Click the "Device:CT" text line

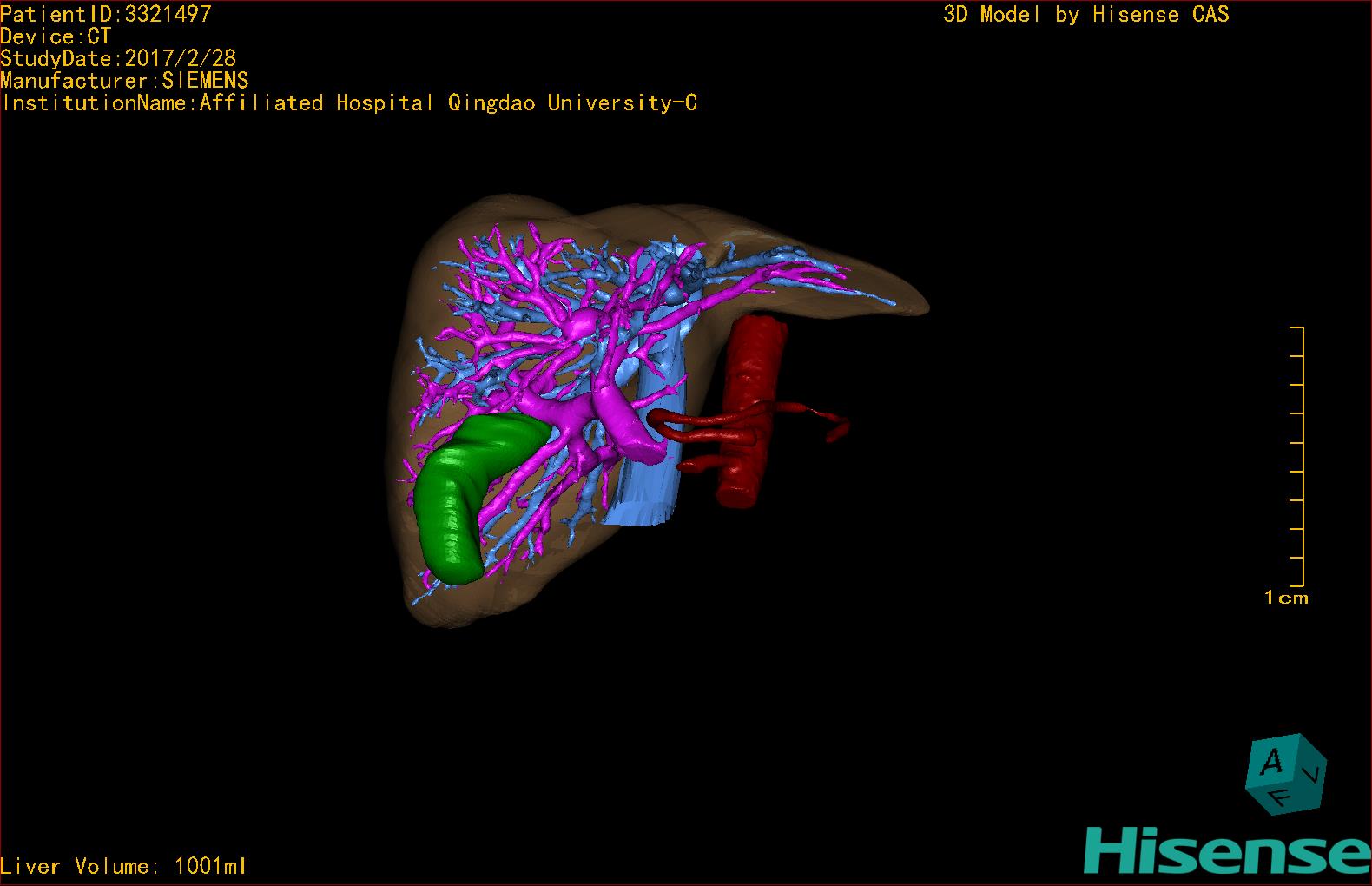click(56, 36)
